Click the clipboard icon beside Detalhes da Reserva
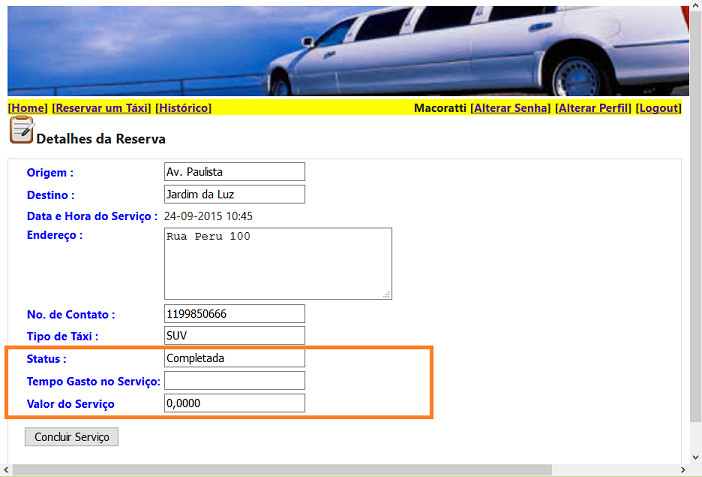Screen dimensions: 702x477 pyautogui.click(x=21, y=130)
